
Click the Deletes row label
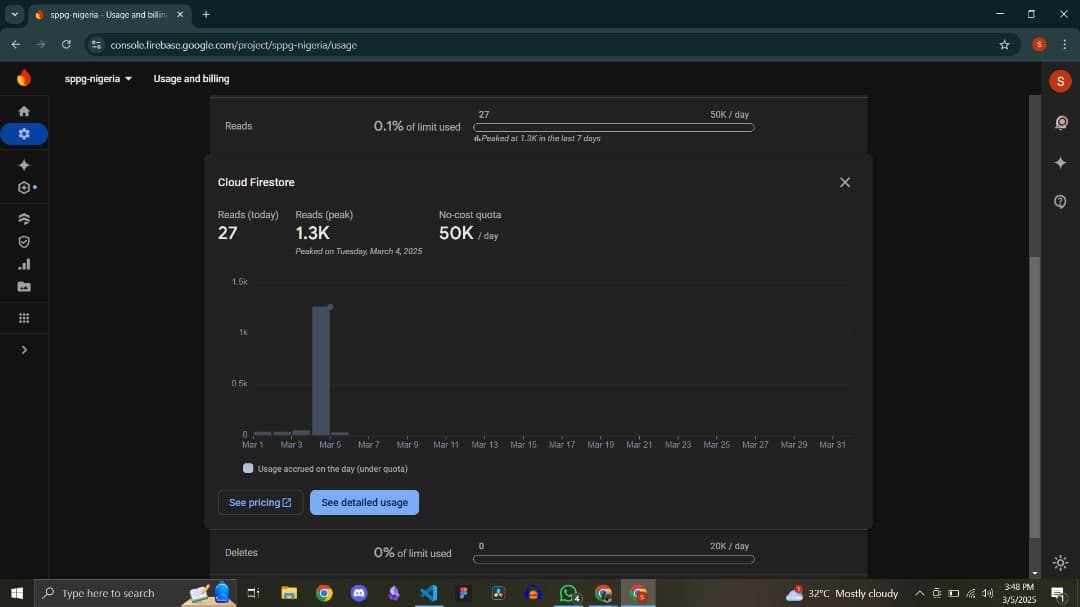(241, 553)
